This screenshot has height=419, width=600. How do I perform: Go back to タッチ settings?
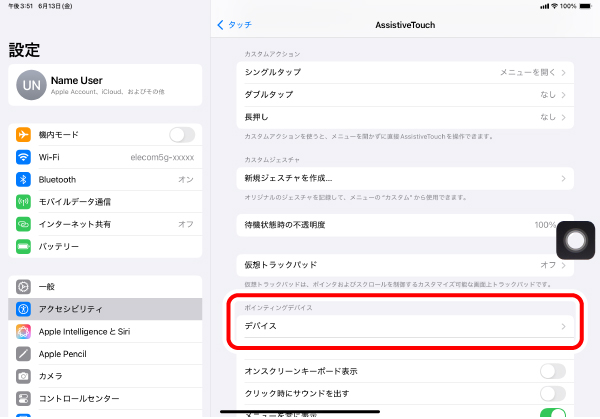[x=234, y=23]
